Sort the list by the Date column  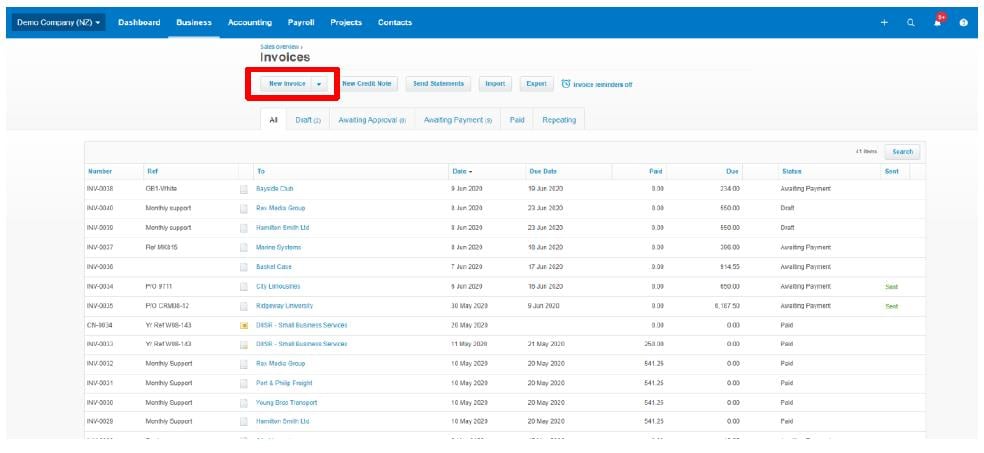pos(461,172)
